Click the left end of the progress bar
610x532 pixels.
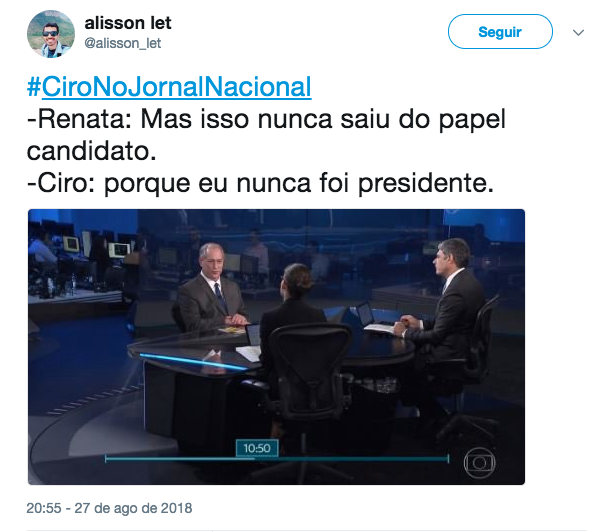click(106, 459)
